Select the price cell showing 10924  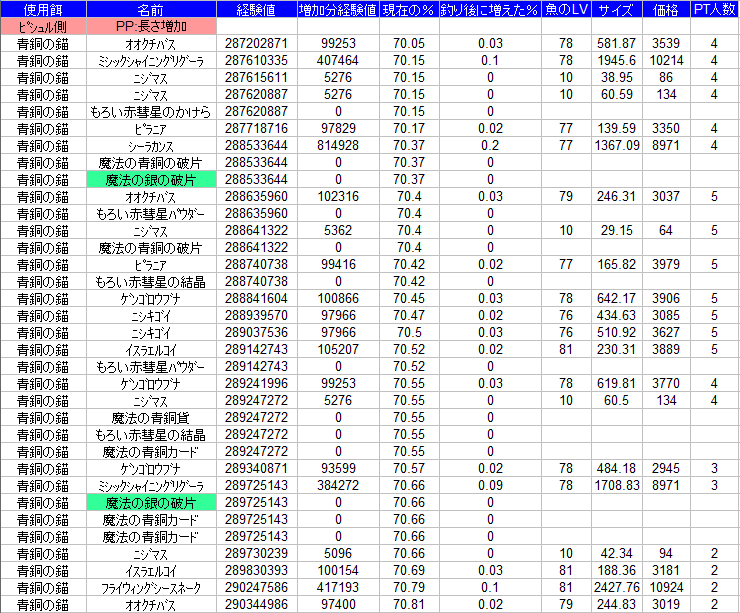click(663, 587)
